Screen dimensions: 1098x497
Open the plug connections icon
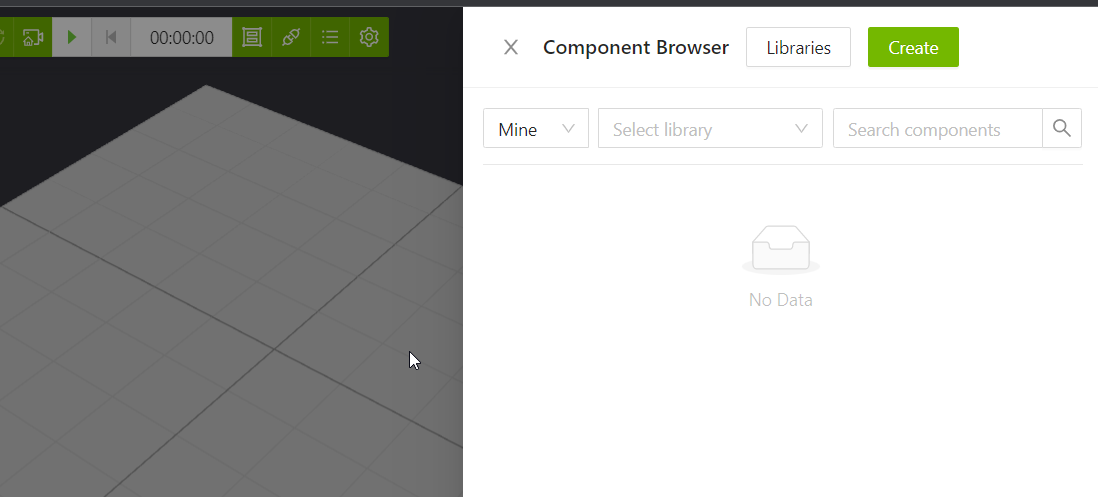point(291,37)
